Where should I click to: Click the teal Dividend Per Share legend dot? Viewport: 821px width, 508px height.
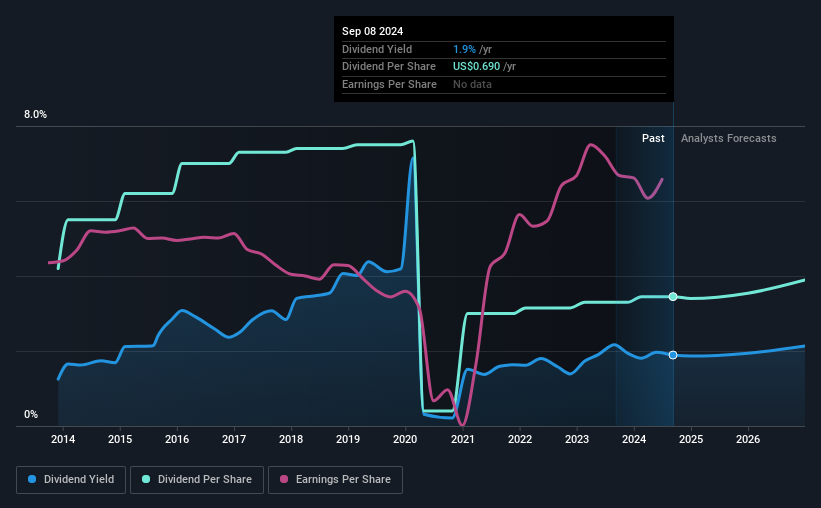click(146, 479)
